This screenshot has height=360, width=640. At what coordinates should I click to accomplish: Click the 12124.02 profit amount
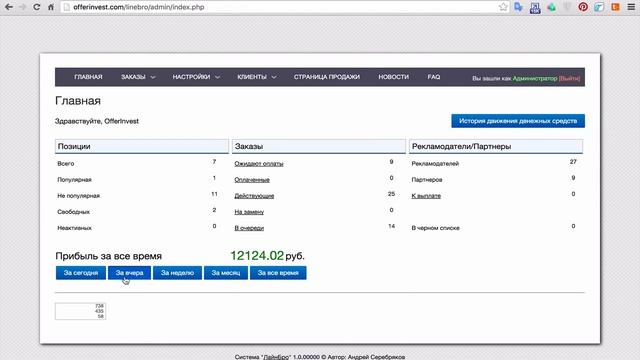coord(257,256)
